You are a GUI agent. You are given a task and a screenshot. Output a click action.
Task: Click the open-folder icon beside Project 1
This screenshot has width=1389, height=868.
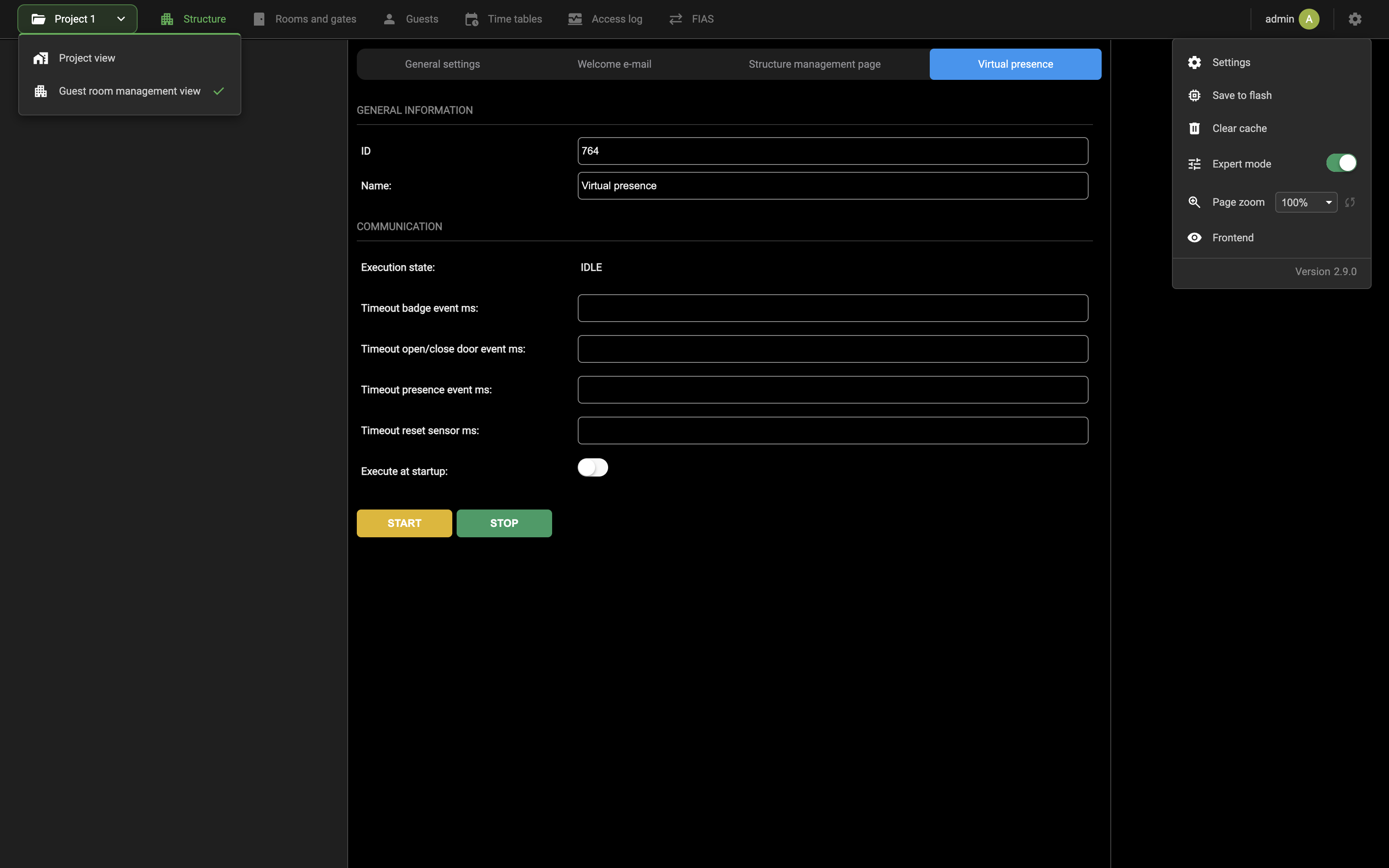pyautogui.click(x=39, y=19)
